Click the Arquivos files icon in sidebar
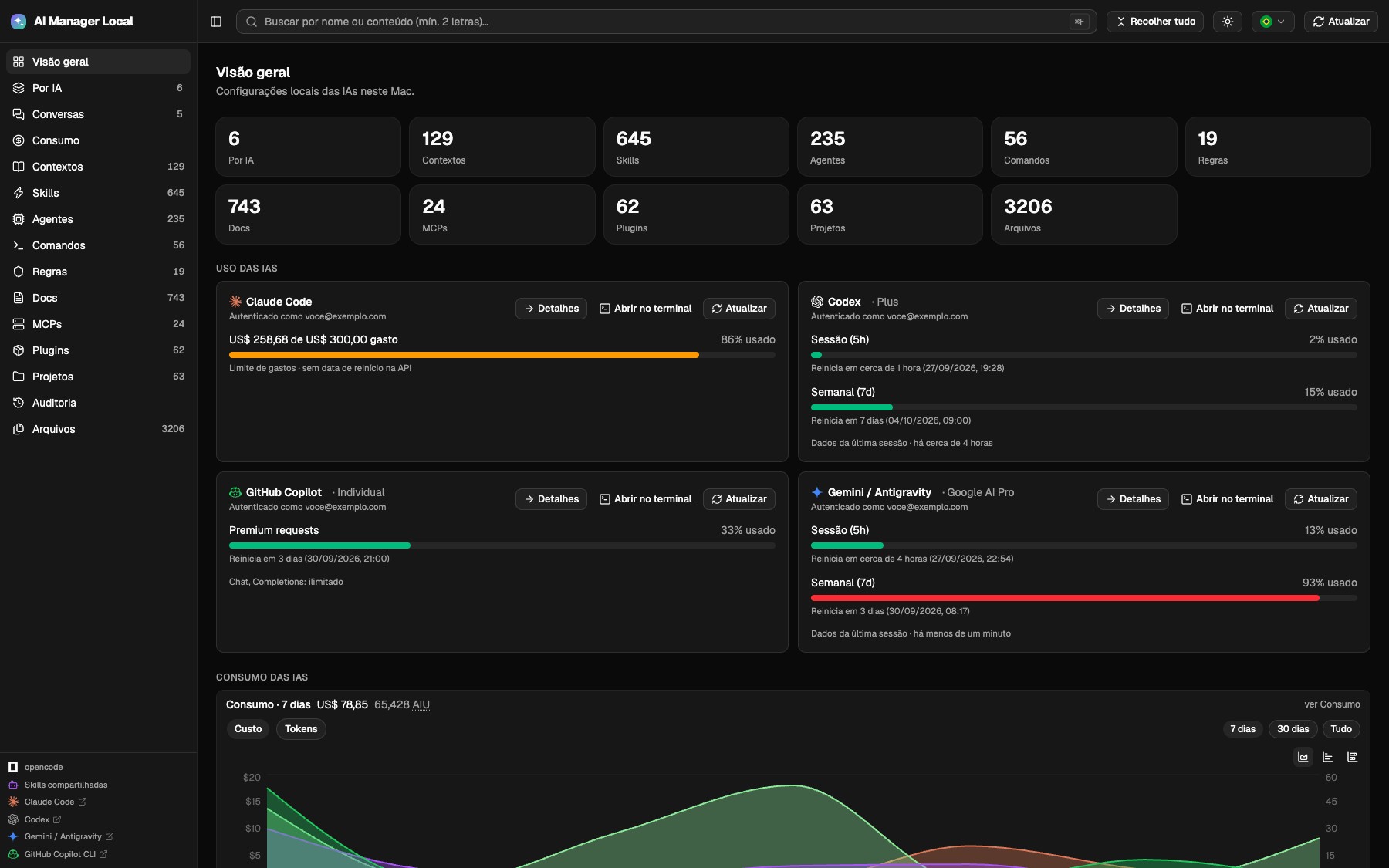 [19, 429]
